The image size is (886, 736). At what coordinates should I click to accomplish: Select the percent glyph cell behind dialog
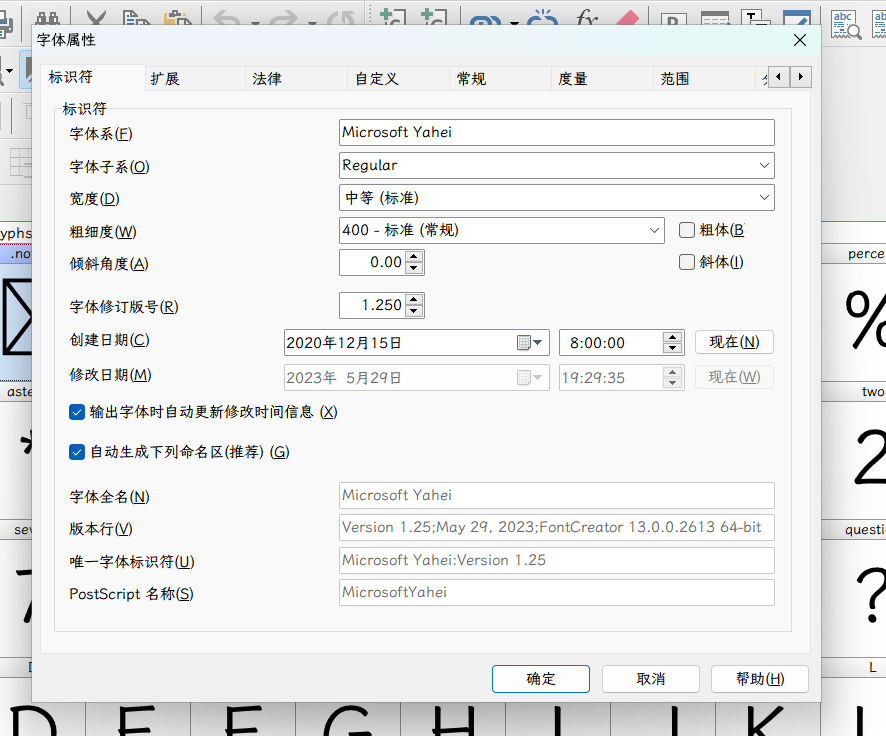854,313
